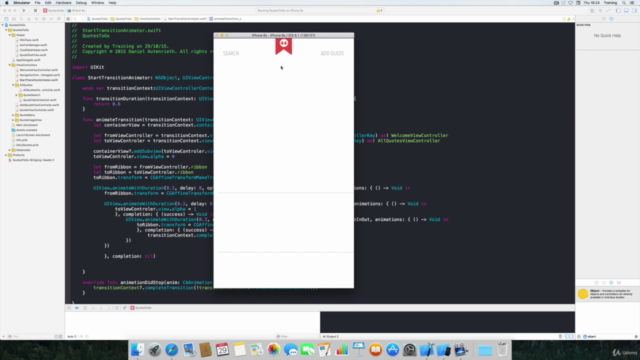Viewport: 640px width, 360px height.
Task: Select the standard editor button
Action: click(592, 11)
